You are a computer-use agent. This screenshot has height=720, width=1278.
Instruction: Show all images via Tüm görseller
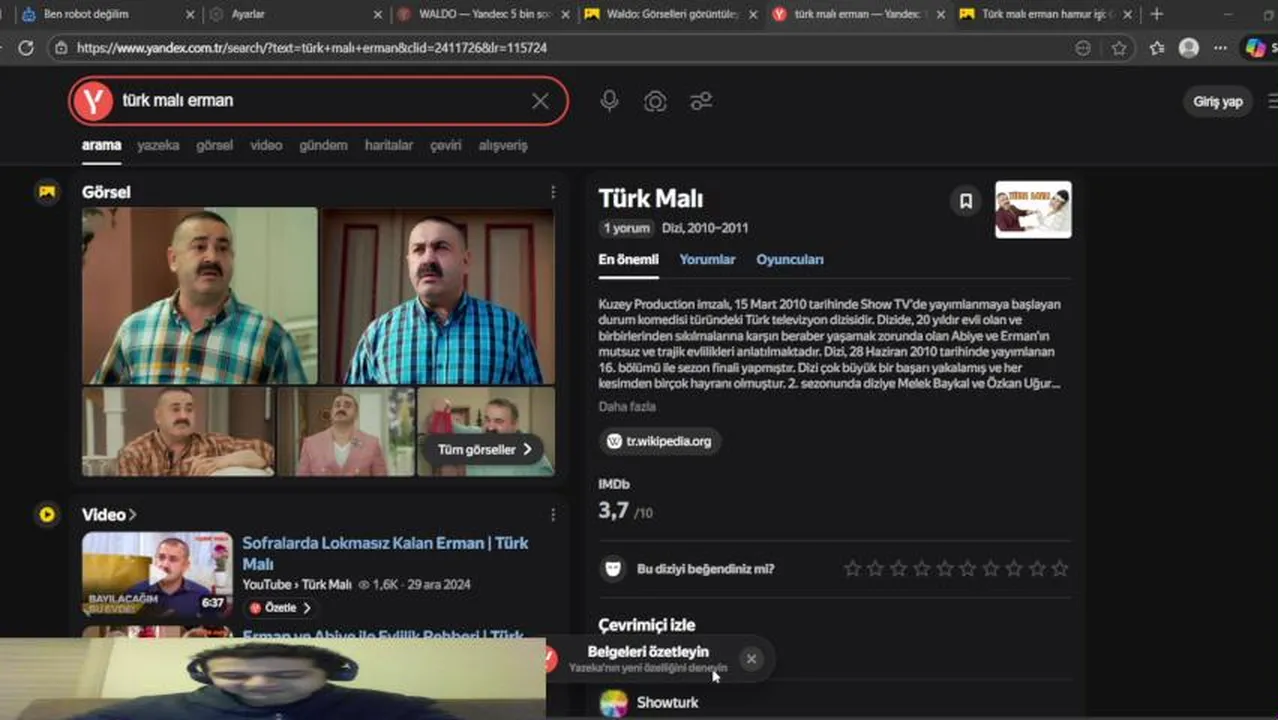[x=484, y=450]
